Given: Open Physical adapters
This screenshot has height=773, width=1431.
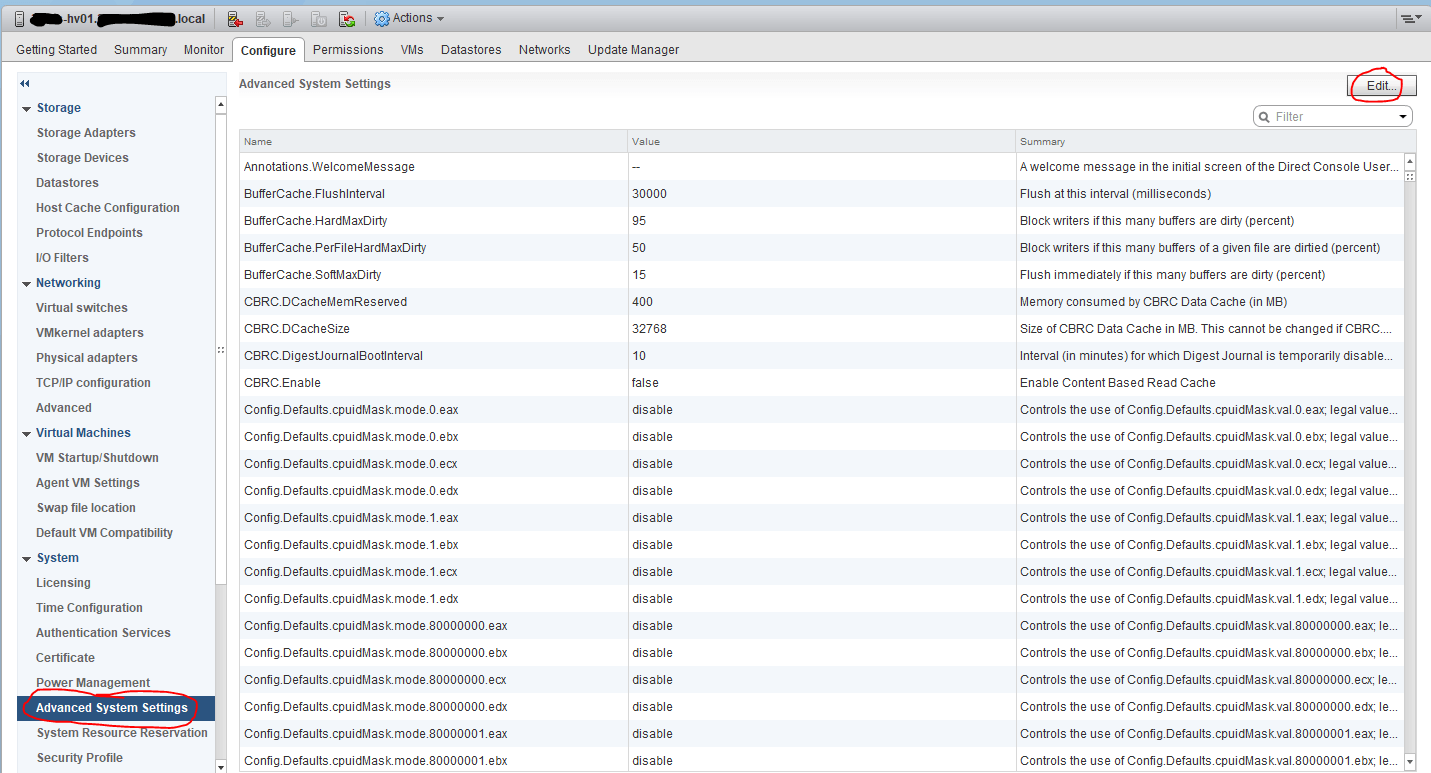Looking at the screenshot, I should (87, 358).
